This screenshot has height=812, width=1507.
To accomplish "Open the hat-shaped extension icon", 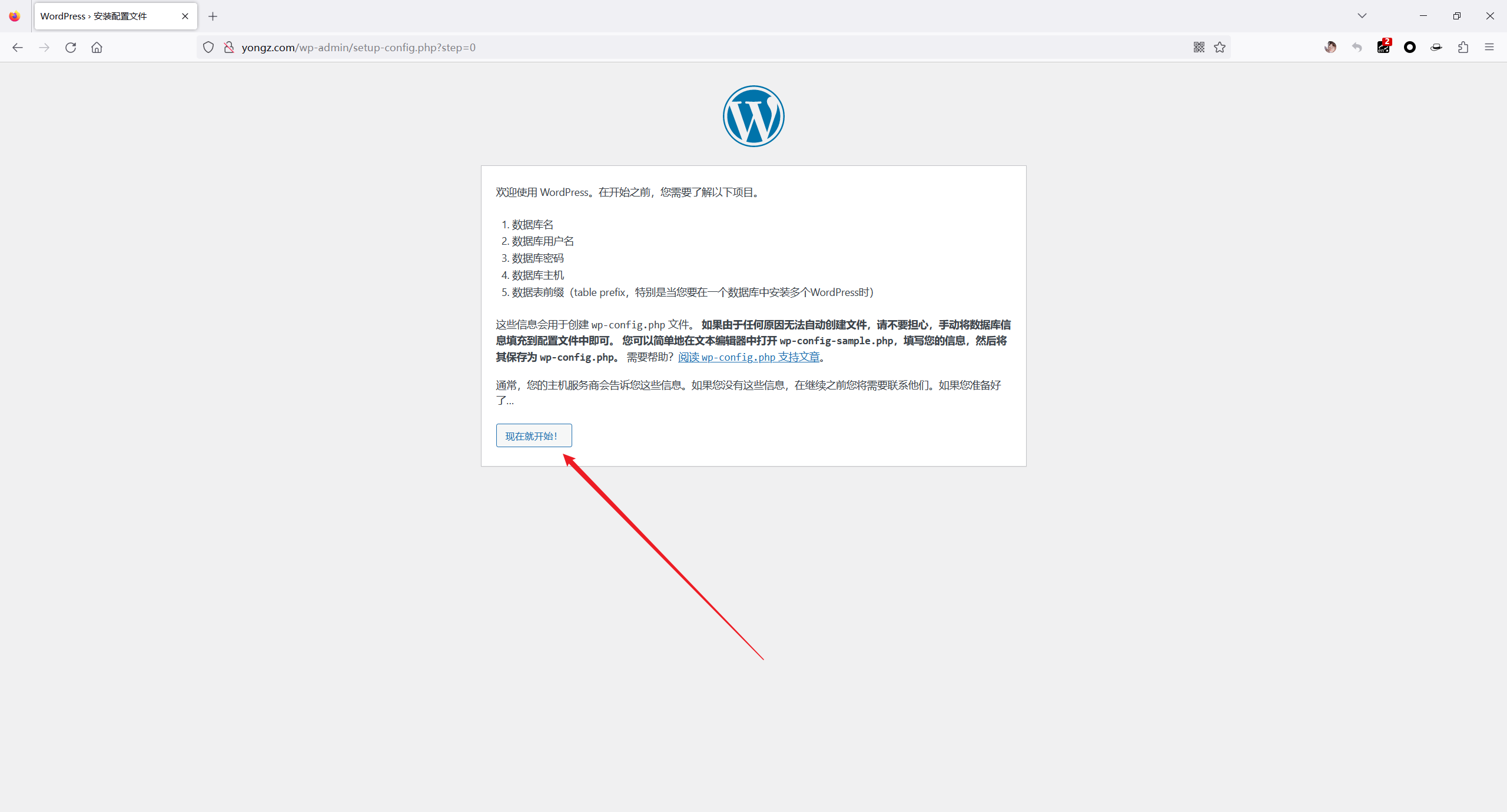I will coord(1436,47).
